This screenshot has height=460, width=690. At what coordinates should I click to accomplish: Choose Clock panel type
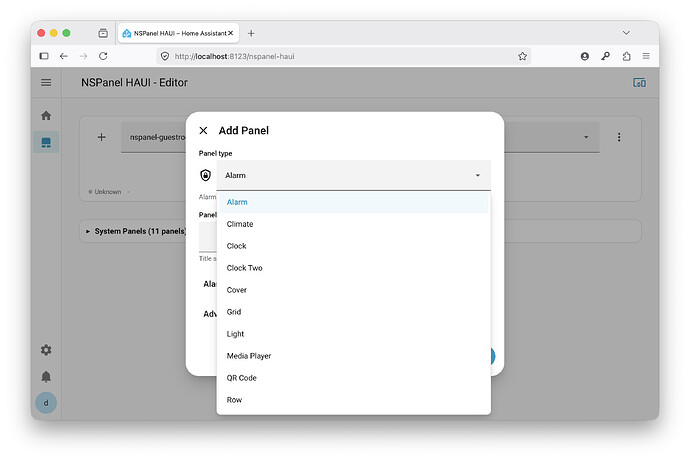tap(353, 246)
